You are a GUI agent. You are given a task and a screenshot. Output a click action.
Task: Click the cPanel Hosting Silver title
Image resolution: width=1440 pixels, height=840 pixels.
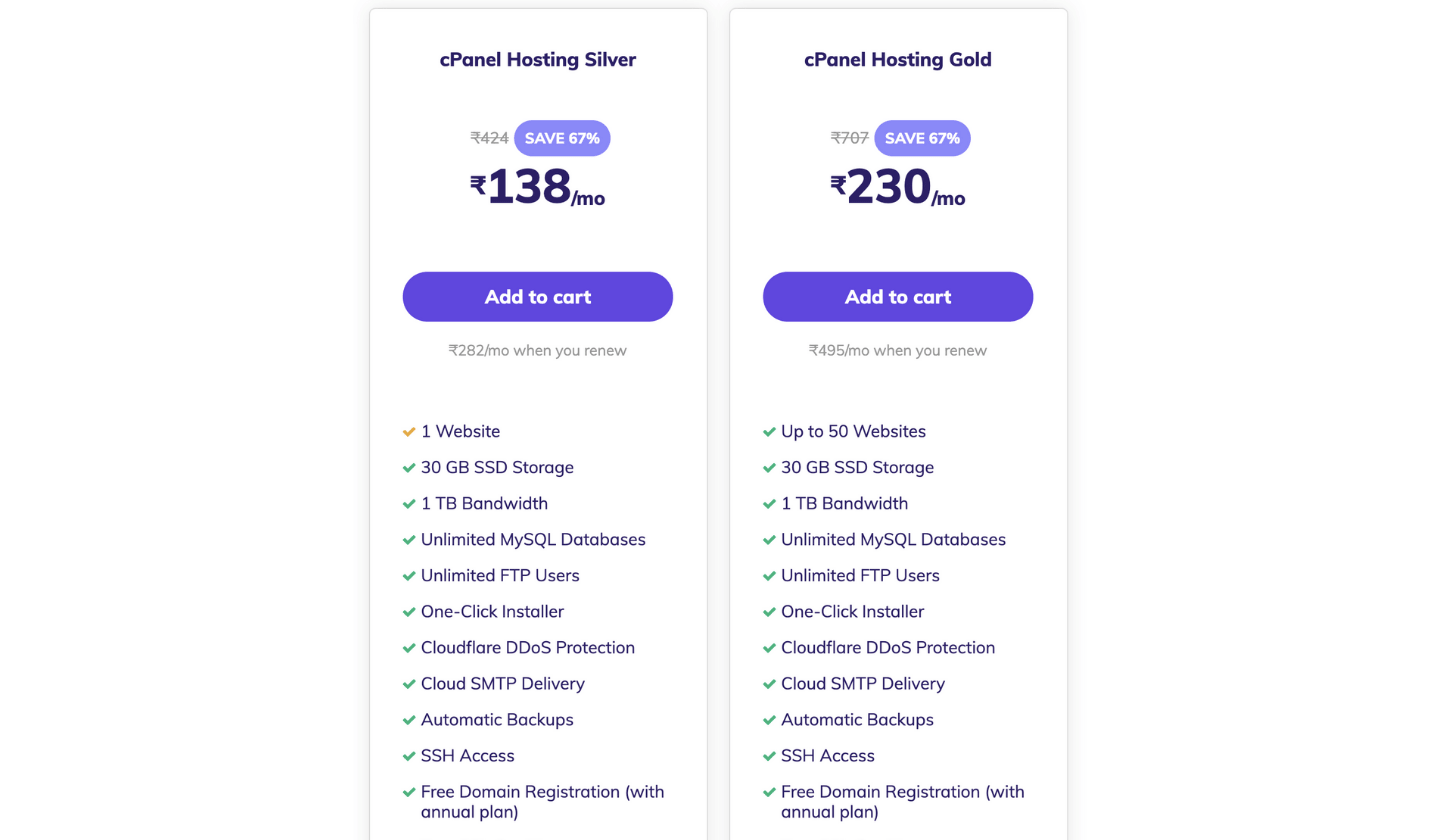tap(538, 59)
